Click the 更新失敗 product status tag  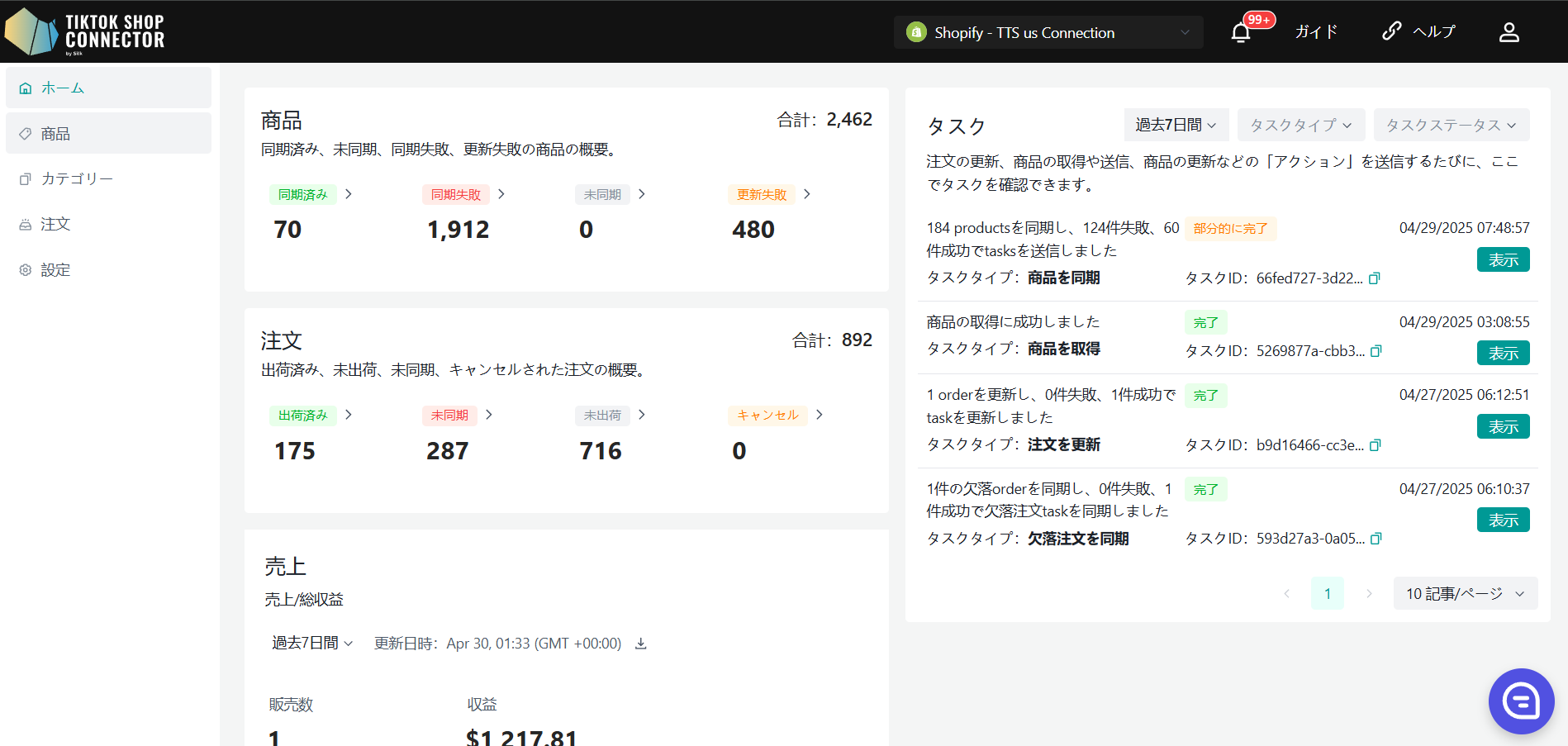click(762, 194)
